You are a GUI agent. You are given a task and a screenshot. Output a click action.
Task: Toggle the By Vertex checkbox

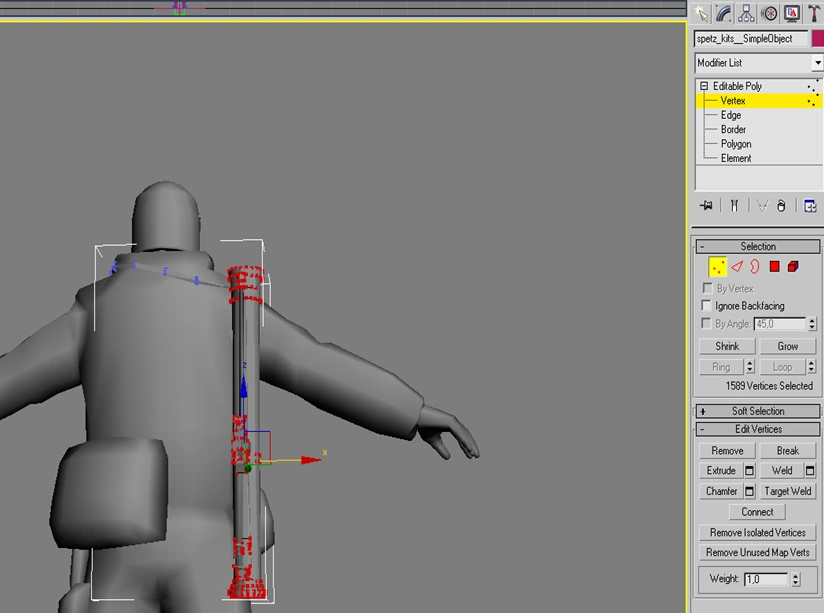(707, 288)
